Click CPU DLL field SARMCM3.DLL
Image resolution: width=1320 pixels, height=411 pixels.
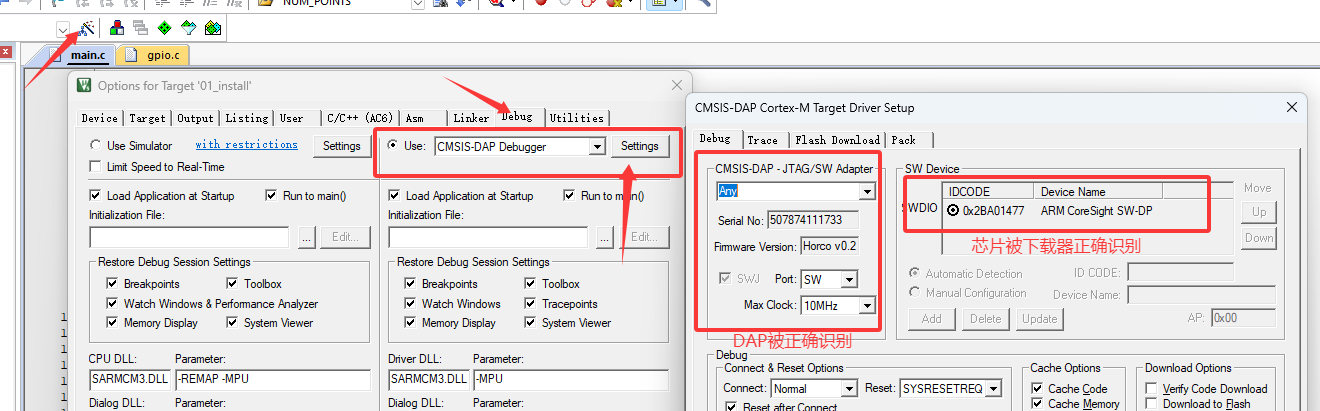(129, 380)
